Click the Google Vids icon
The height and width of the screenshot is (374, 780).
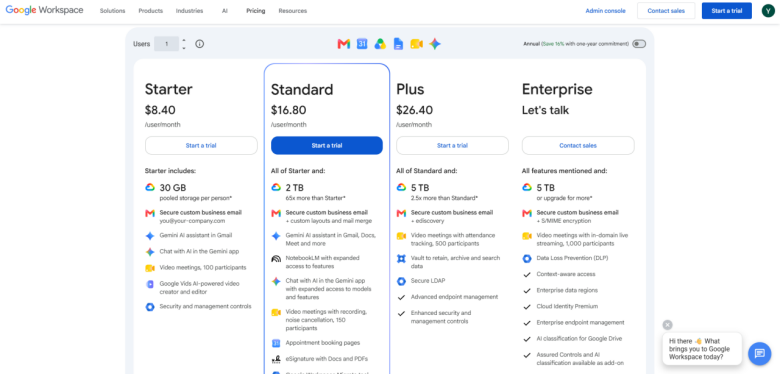pyautogui.click(x=150, y=284)
